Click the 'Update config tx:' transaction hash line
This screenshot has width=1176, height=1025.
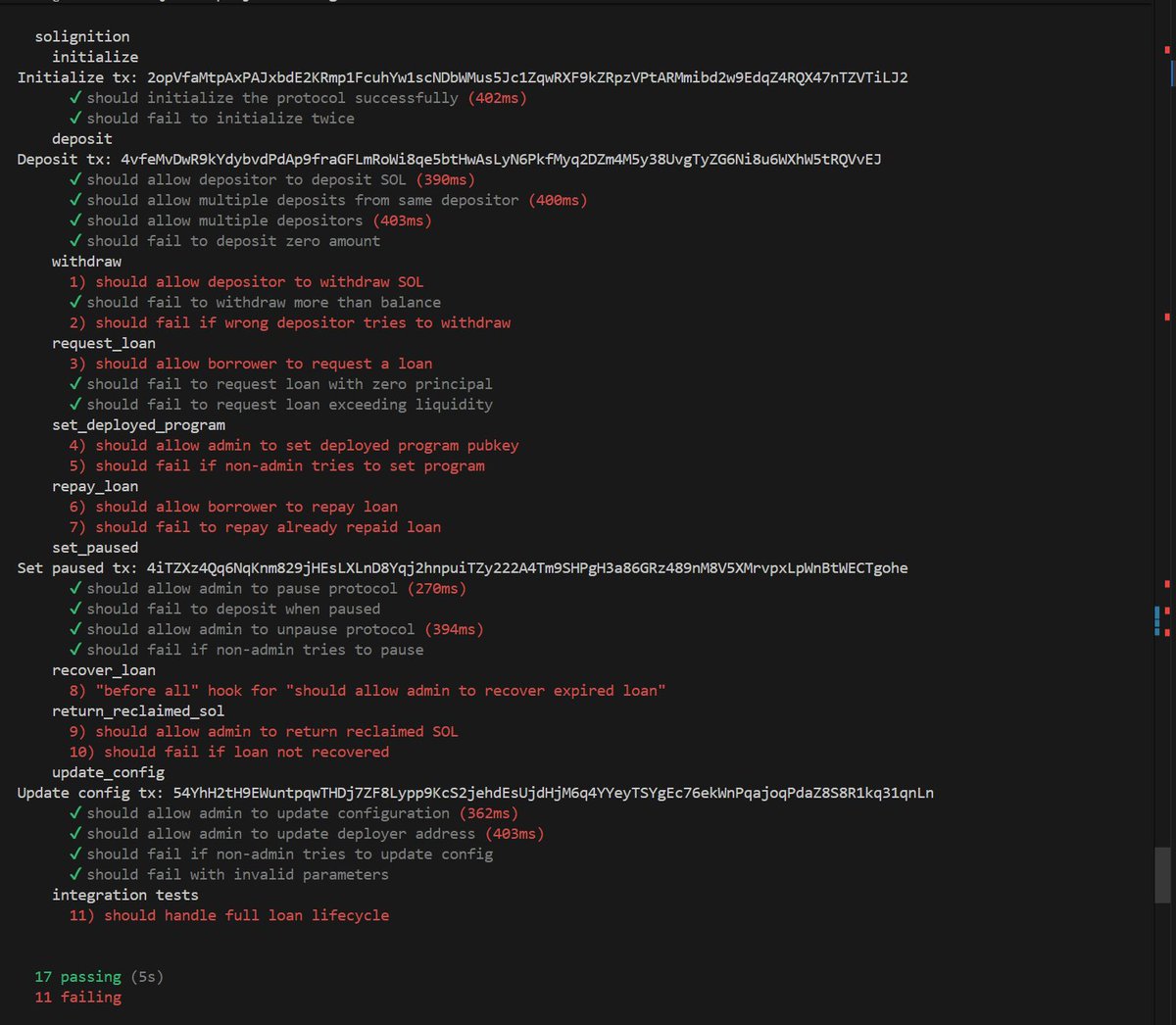[x=475, y=793]
